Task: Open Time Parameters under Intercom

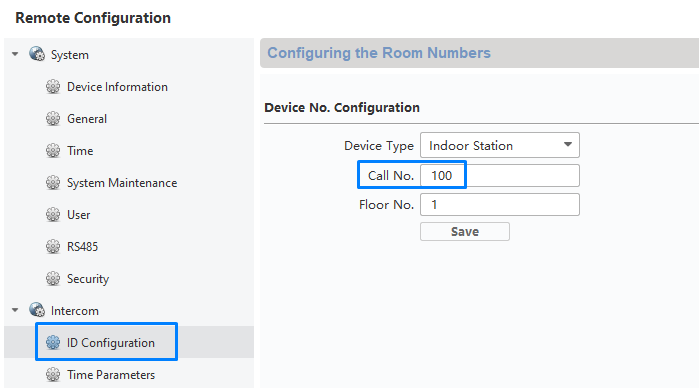Action: coord(111,375)
